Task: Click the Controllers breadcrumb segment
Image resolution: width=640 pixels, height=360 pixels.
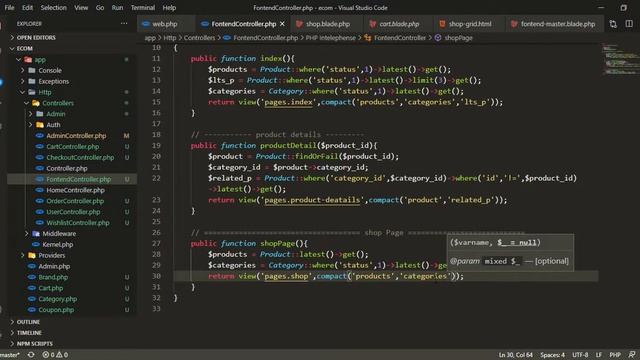Action: tap(199, 38)
